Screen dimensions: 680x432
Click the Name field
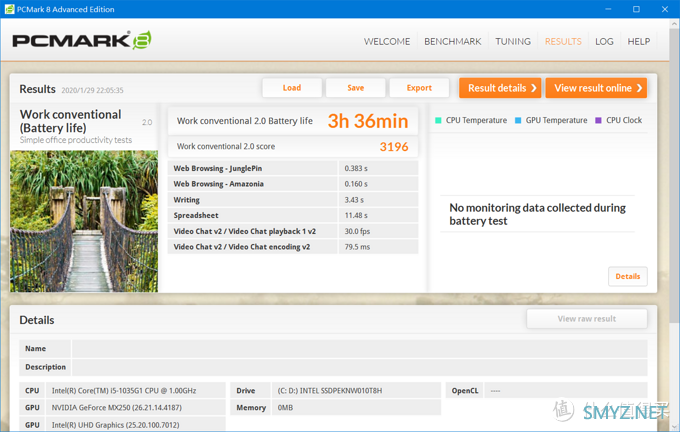click(360, 348)
